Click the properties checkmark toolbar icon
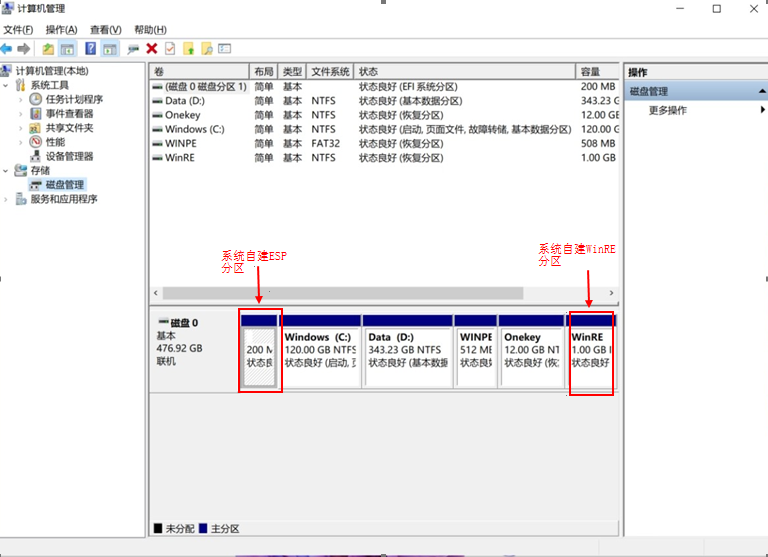The width and height of the screenshot is (768, 557). pyautogui.click(x=170, y=48)
